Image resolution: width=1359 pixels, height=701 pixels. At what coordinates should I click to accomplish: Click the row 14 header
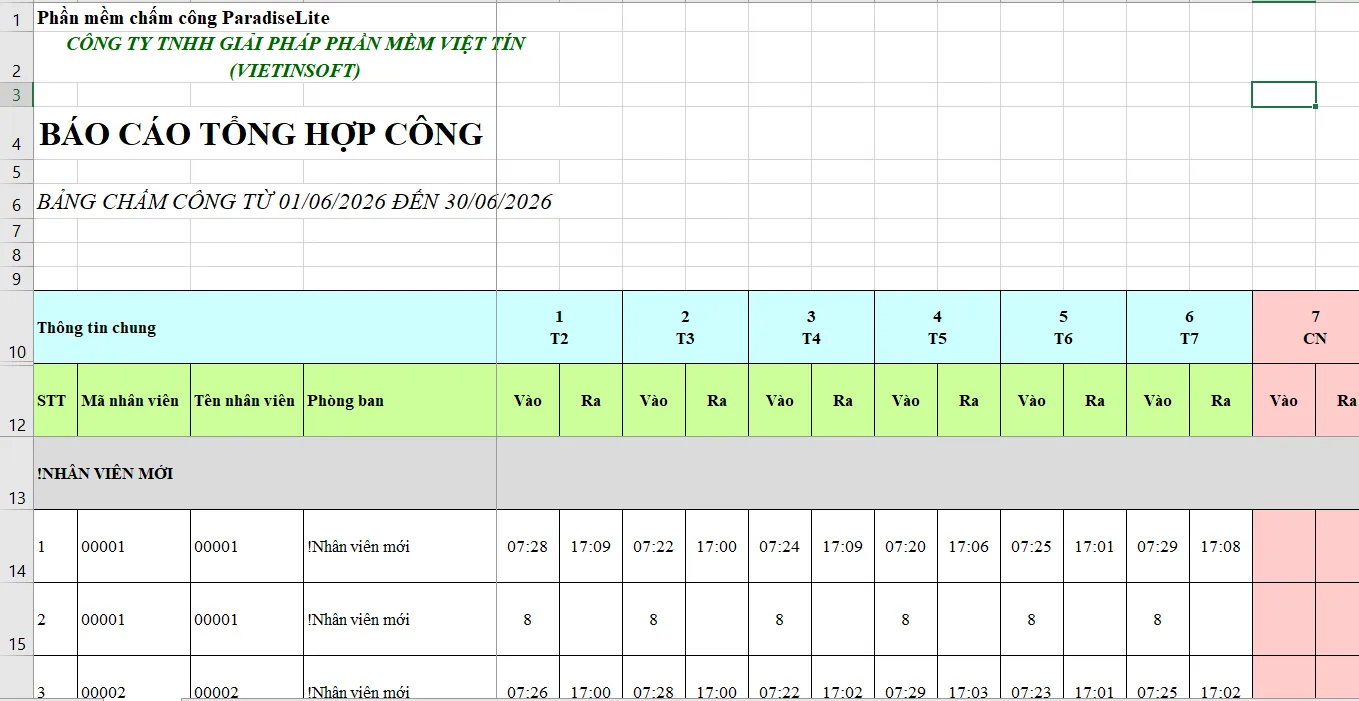pyautogui.click(x=16, y=547)
